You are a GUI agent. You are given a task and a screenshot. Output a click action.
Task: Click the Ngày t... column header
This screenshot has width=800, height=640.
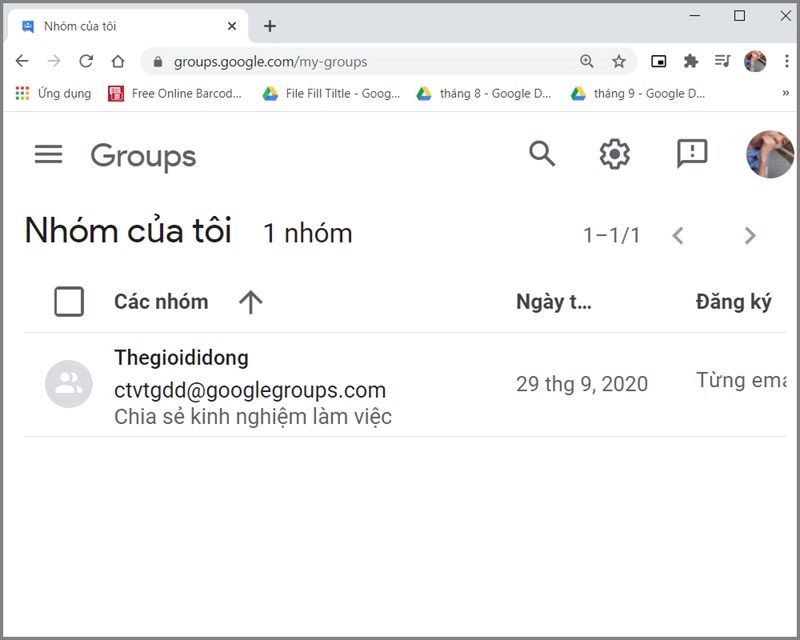(554, 302)
